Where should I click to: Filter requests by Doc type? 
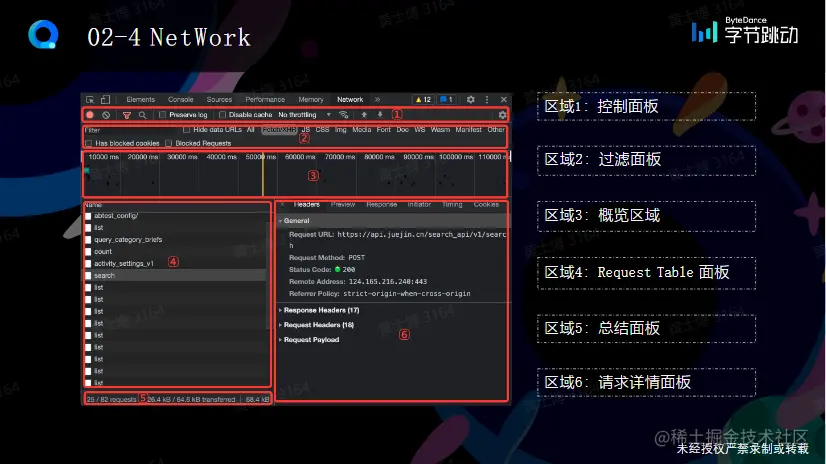pos(402,130)
